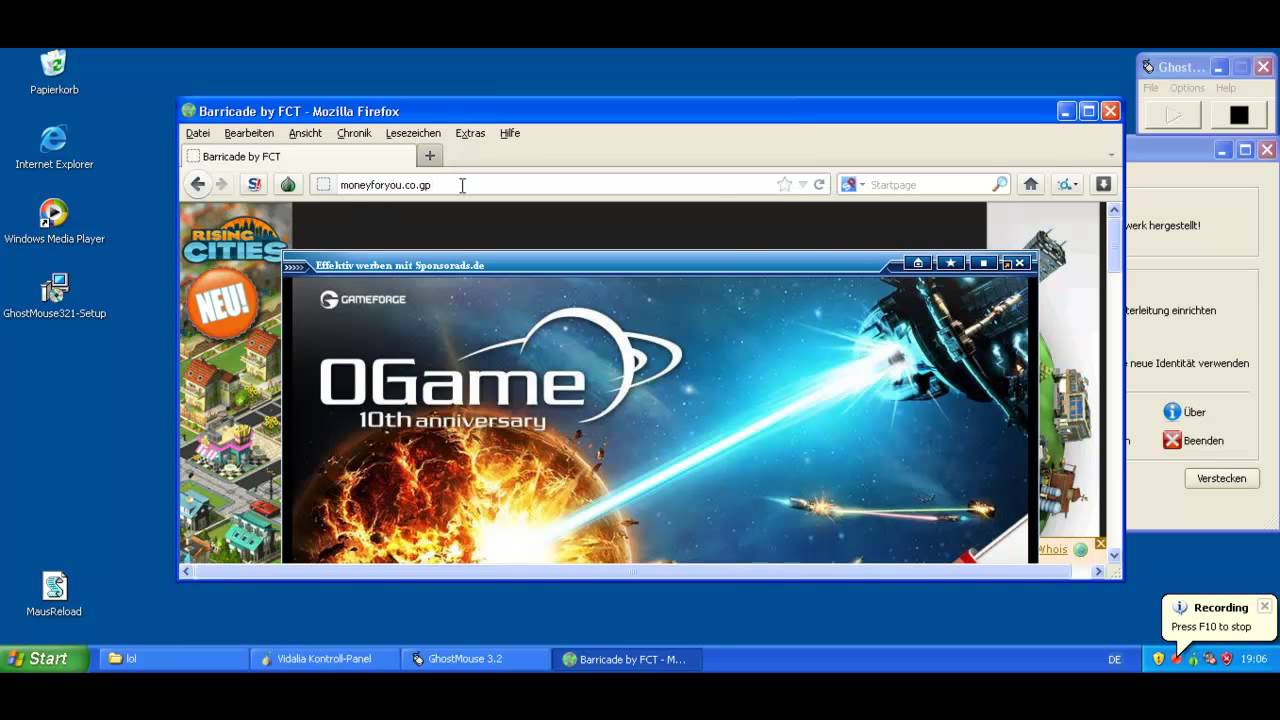The height and width of the screenshot is (720, 1280).
Task: Open the Extras menu
Action: point(470,133)
